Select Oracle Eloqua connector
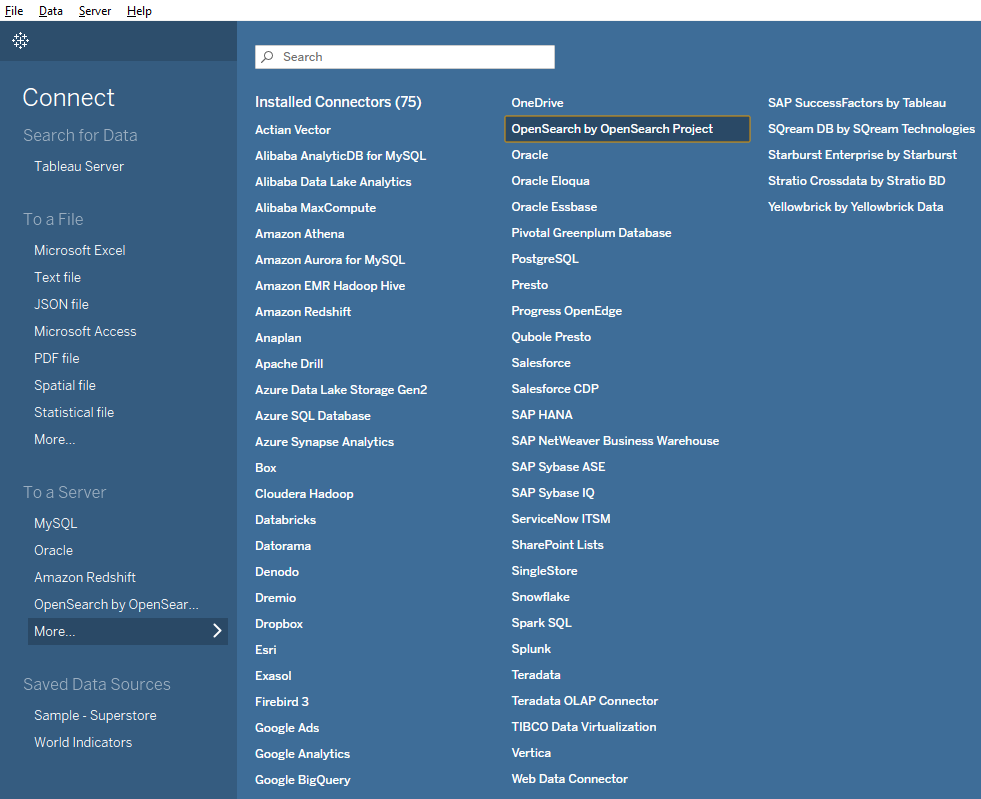981x799 pixels. (551, 181)
